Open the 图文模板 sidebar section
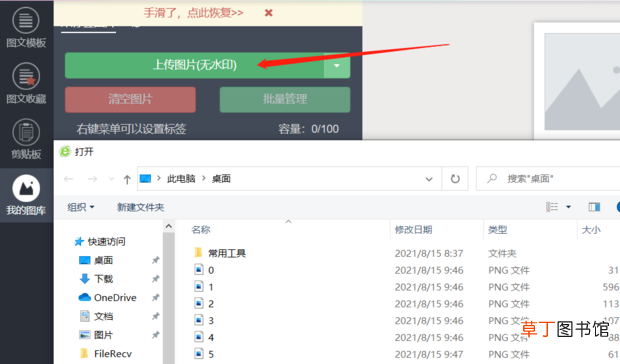 click(x=26, y=28)
